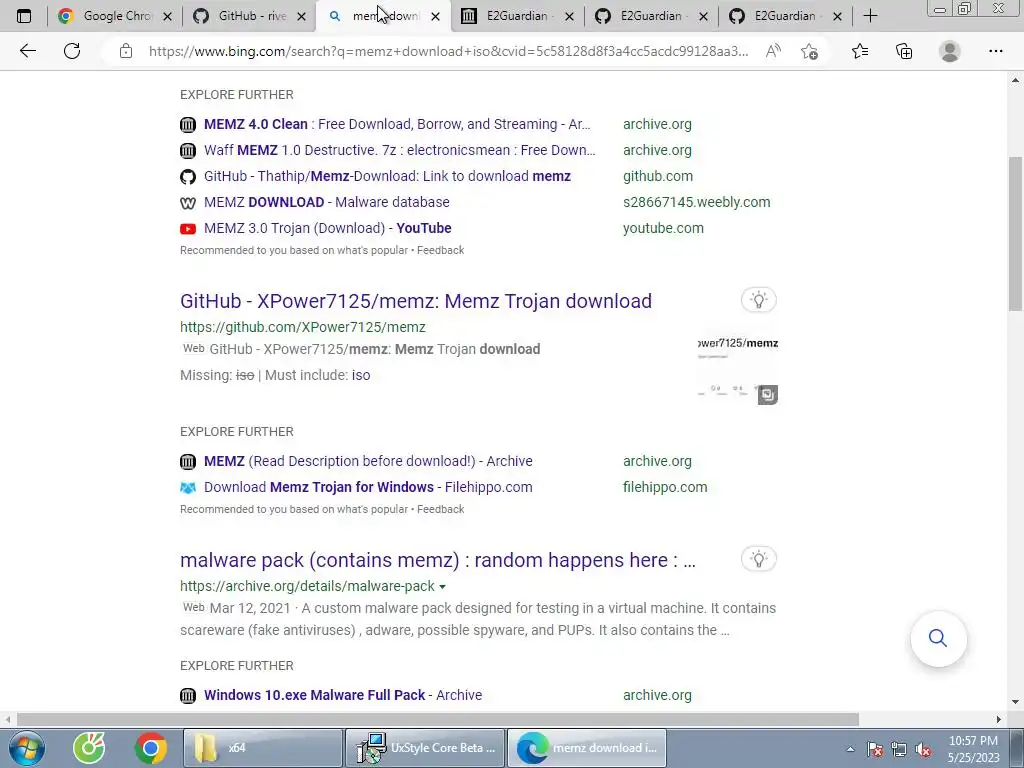Click the address bar URL field
The width and height of the screenshot is (1024, 768).
pos(448,51)
